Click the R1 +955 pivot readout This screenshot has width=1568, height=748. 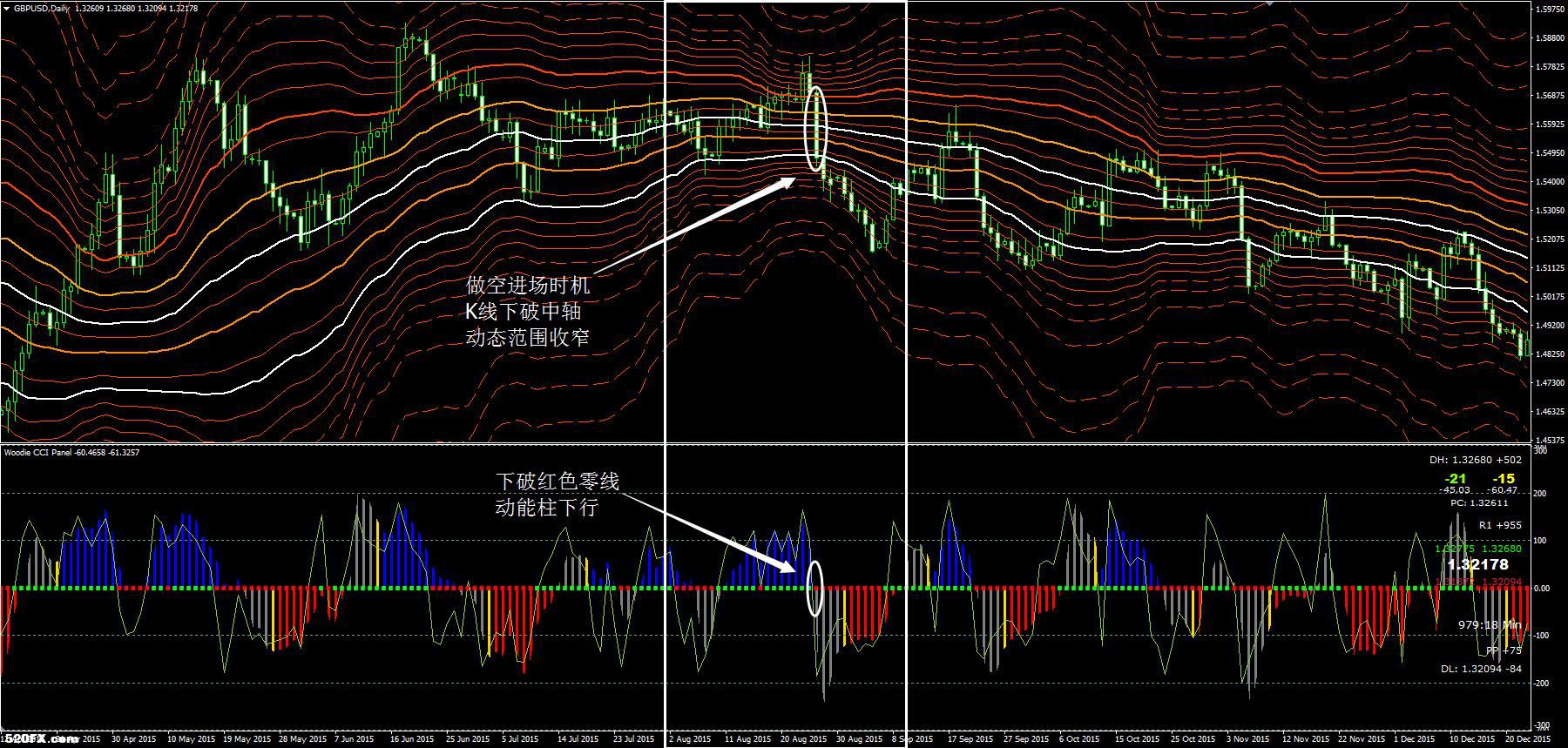[1500, 525]
